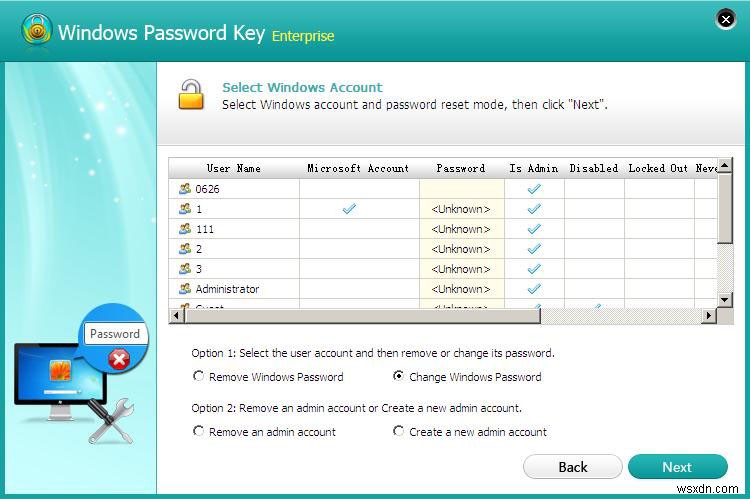Click the user icon beside account 0626
The width and height of the screenshot is (750, 499).
coord(184,189)
